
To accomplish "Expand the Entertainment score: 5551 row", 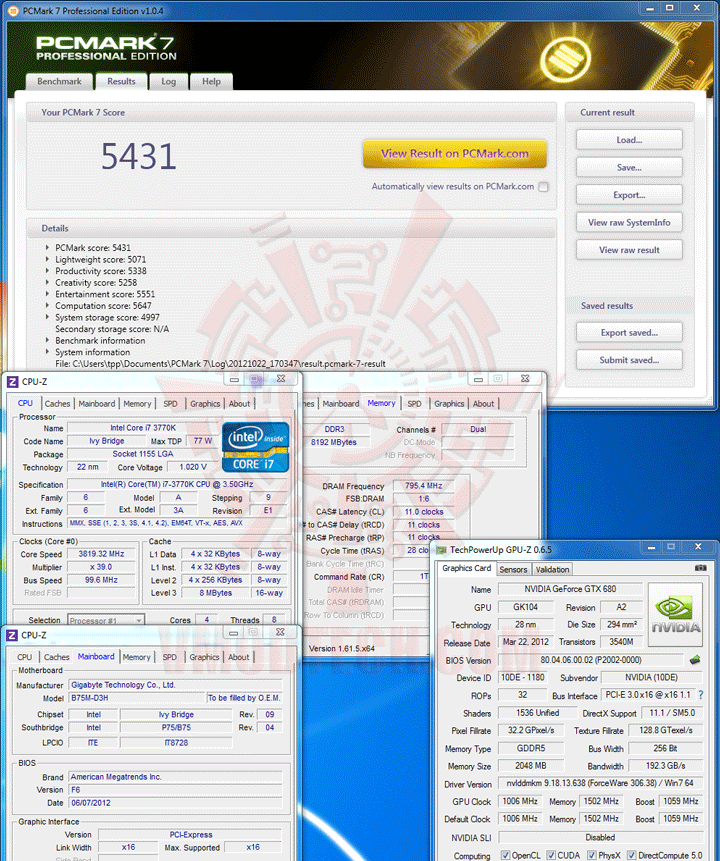I will click(48, 294).
